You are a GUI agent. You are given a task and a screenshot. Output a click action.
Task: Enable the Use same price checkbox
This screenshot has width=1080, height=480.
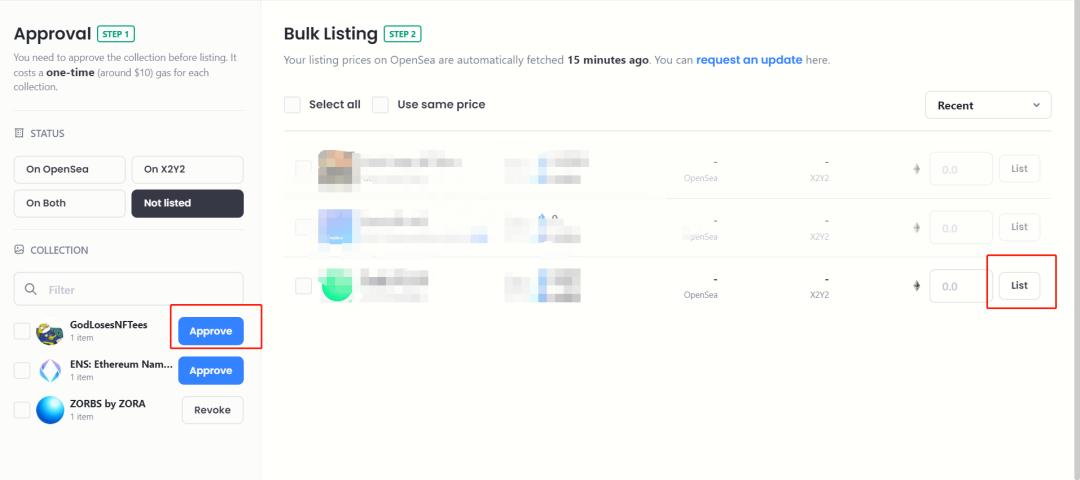click(380, 105)
